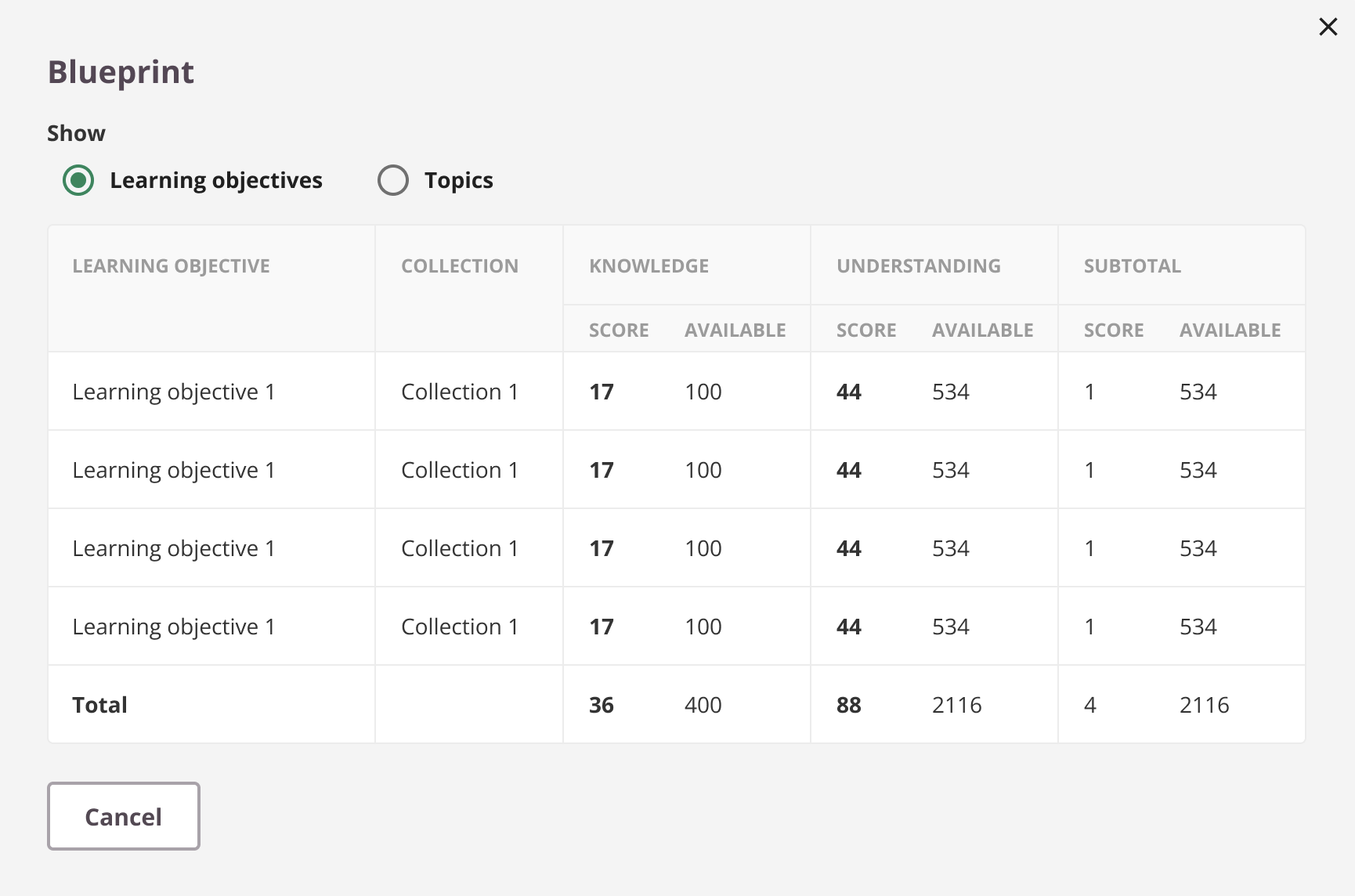Screen dimensions: 1355x896
Task: Click knowledge score 17 in third row
Action: (x=602, y=548)
